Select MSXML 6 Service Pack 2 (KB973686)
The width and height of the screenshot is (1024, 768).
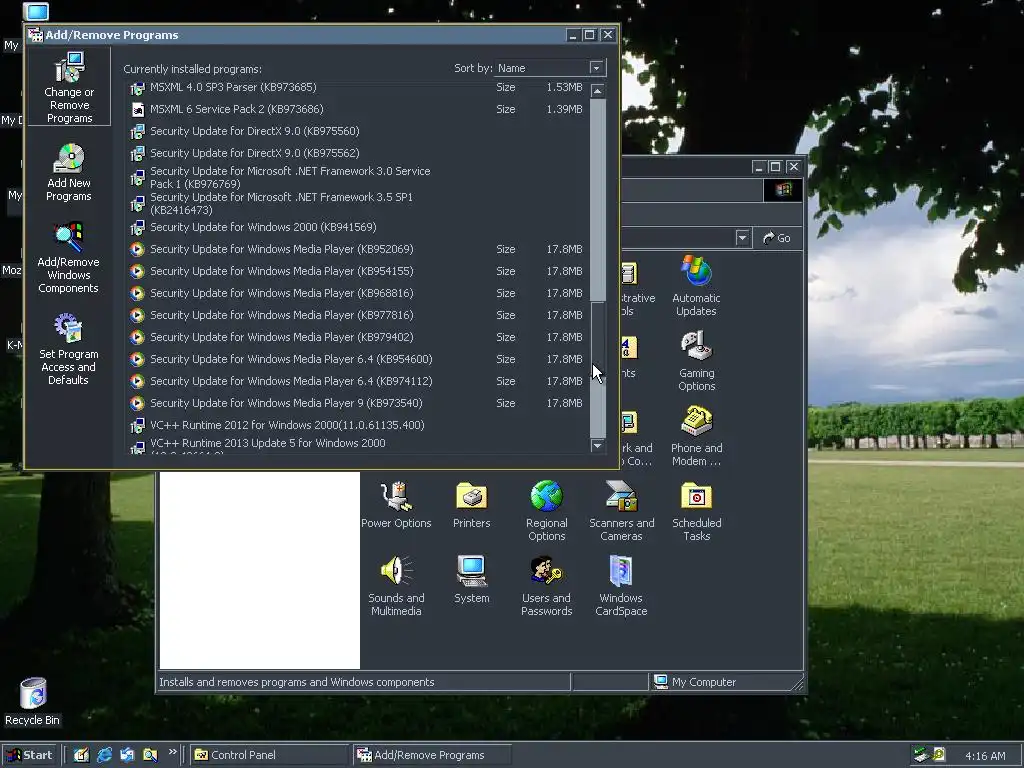pyautogui.click(x=356, y=110)
